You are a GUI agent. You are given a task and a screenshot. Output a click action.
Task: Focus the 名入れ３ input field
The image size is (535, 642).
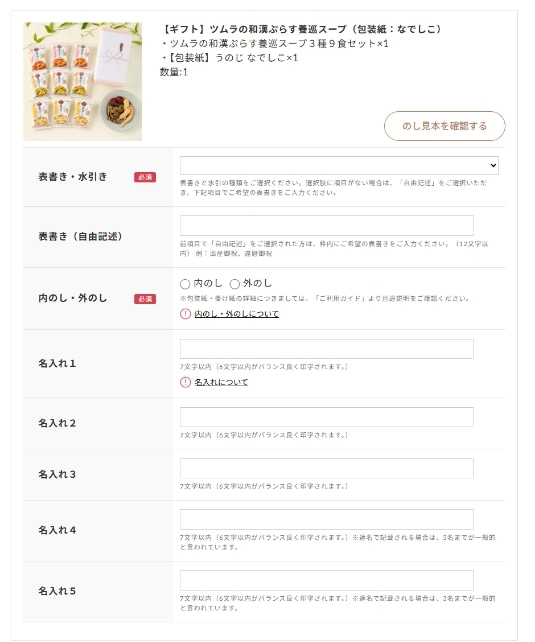click(327, 468)
